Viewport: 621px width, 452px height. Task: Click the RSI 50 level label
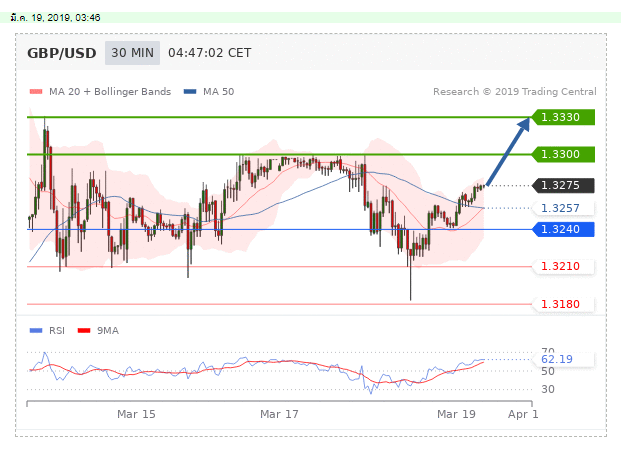click(x=548, y=372)
